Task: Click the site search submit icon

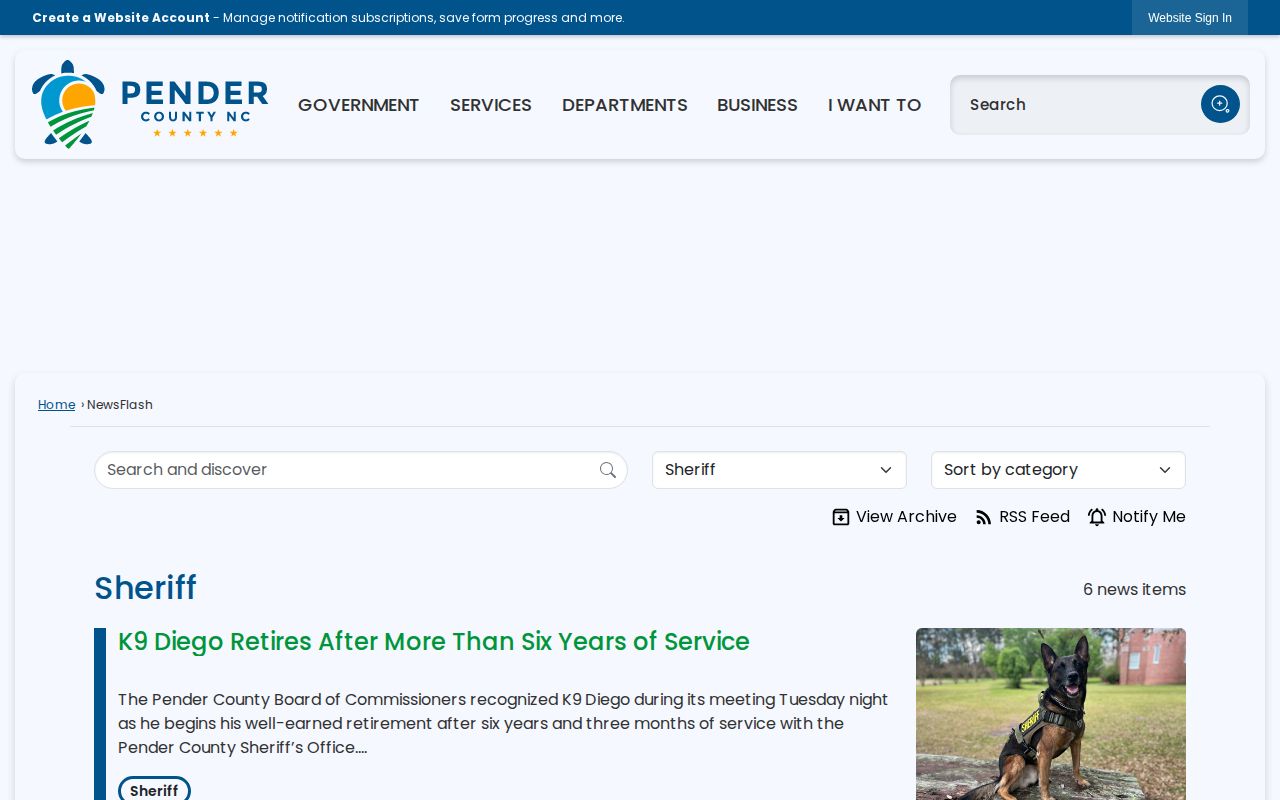Action: pyautogui.click(x=1220, y=104)
